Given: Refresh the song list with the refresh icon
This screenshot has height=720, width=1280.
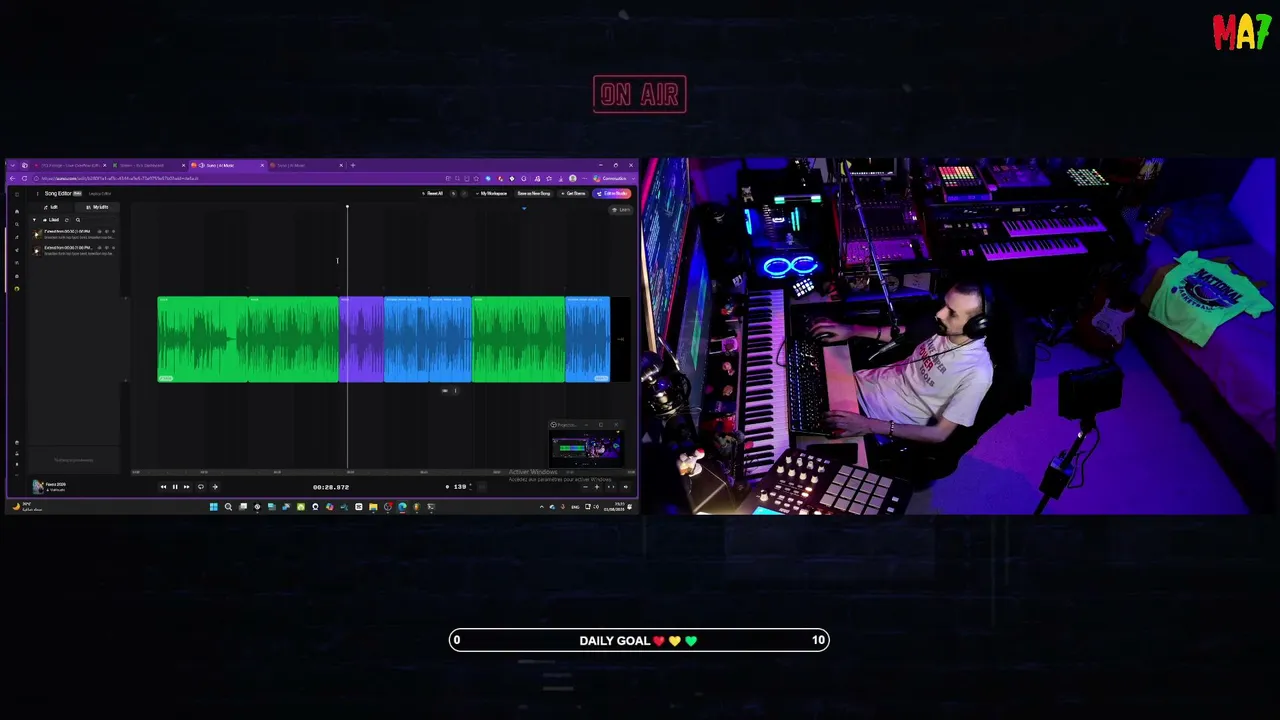Looking at the screenshot, I should (67, 220).
